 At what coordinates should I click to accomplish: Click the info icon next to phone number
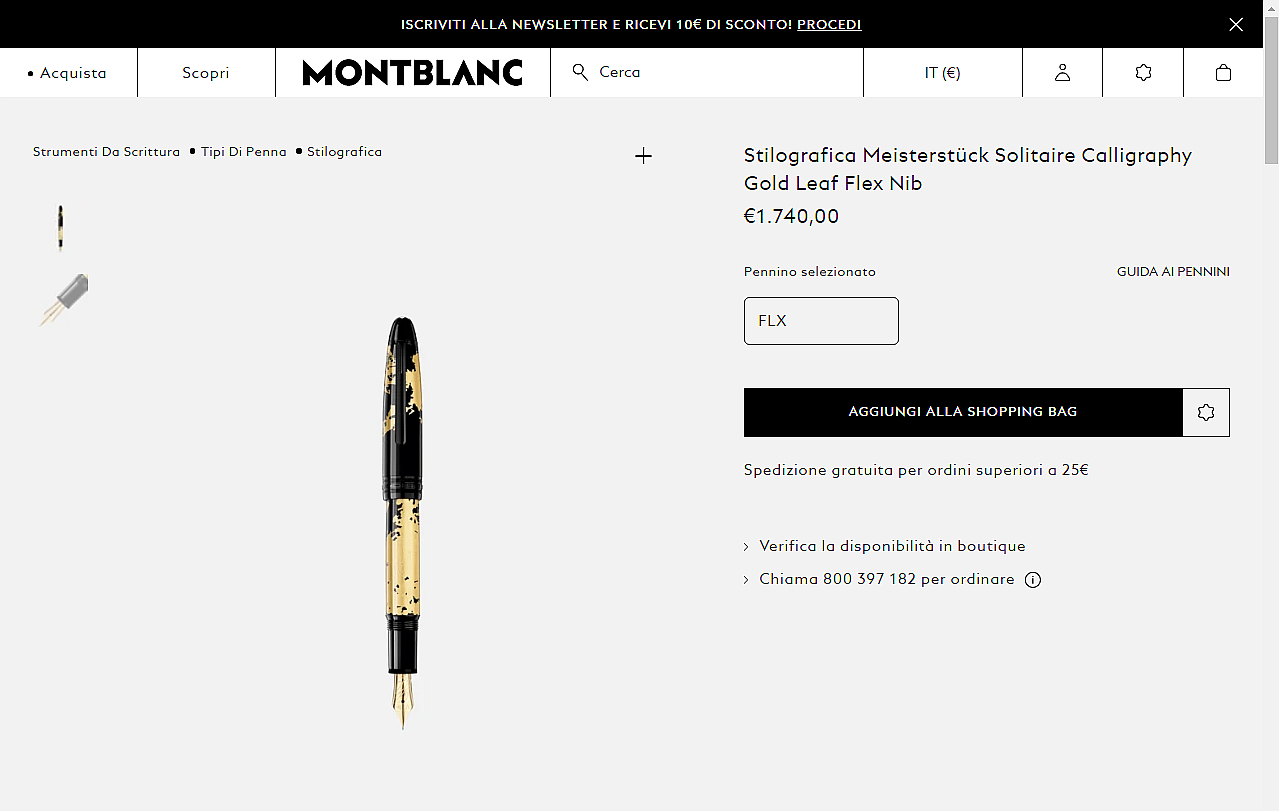point(1033,580)
